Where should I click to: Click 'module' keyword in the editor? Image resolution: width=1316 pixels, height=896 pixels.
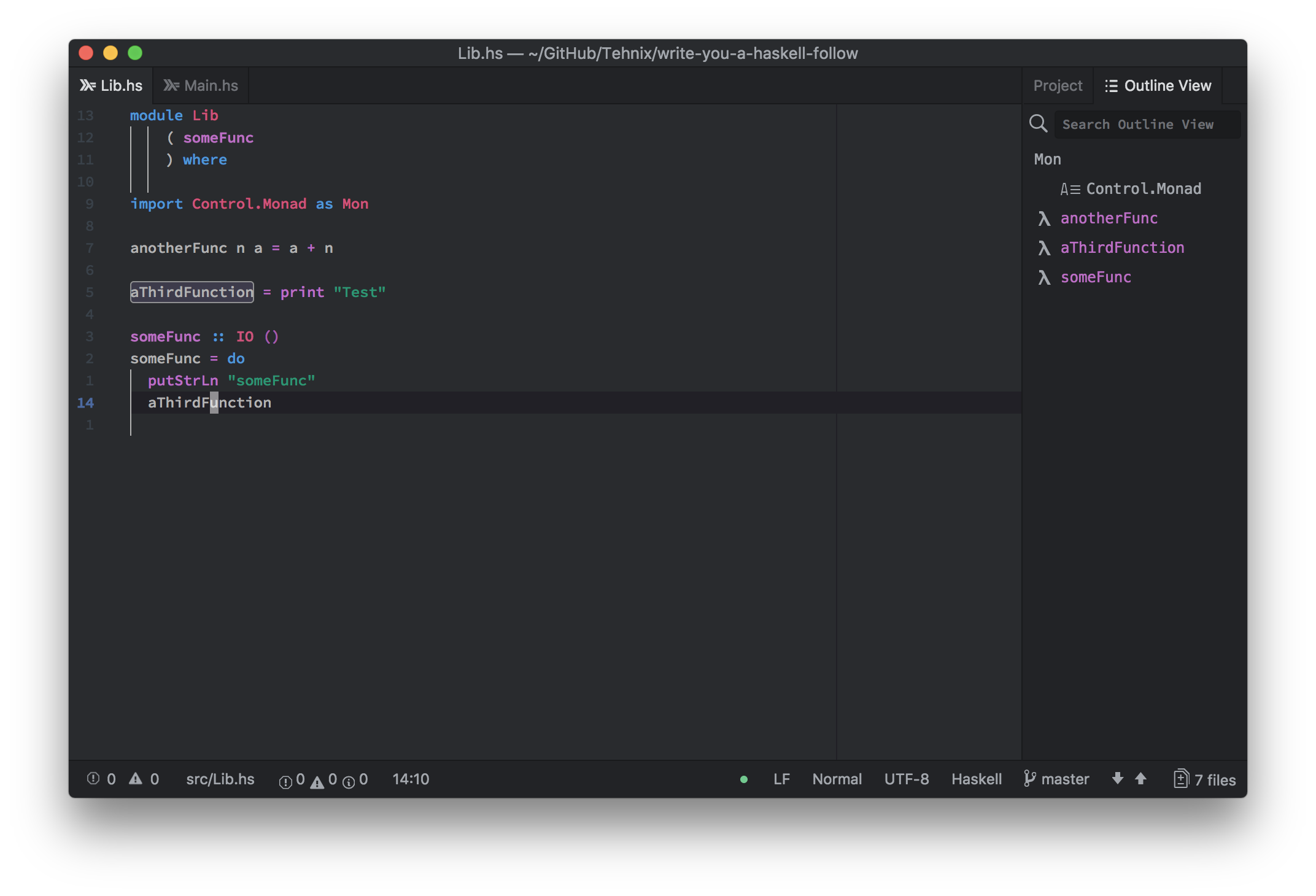click(156, 115)
